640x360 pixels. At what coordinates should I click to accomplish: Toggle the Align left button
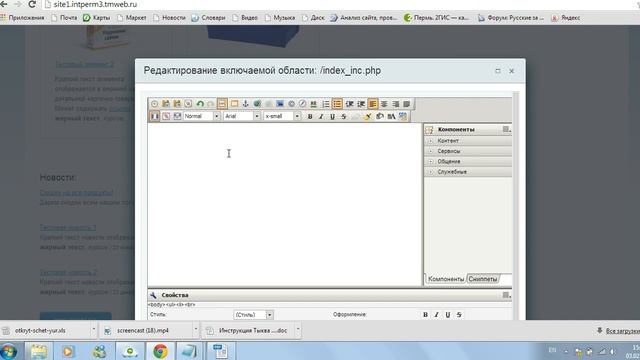[x=373, y=104]
